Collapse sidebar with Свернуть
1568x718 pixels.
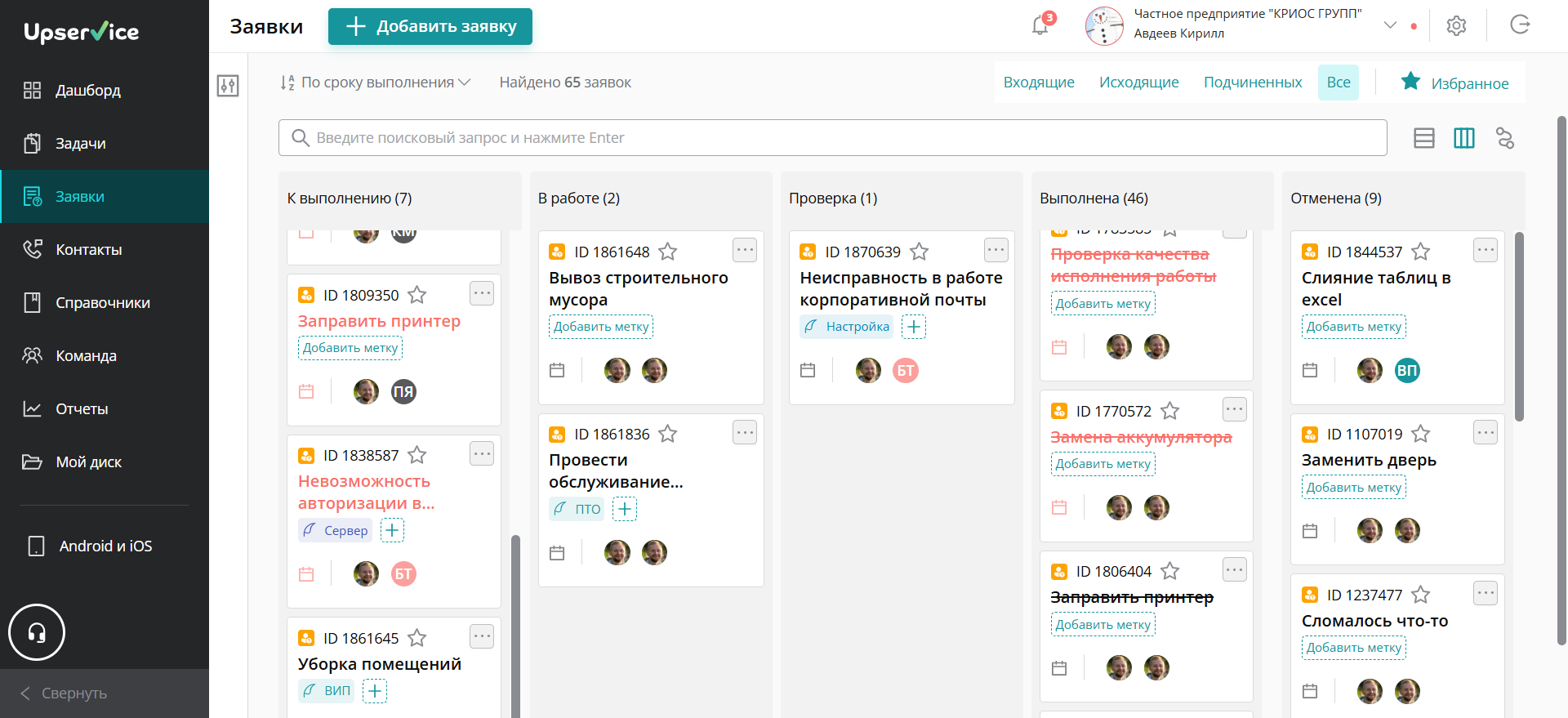tap(64, 693)
